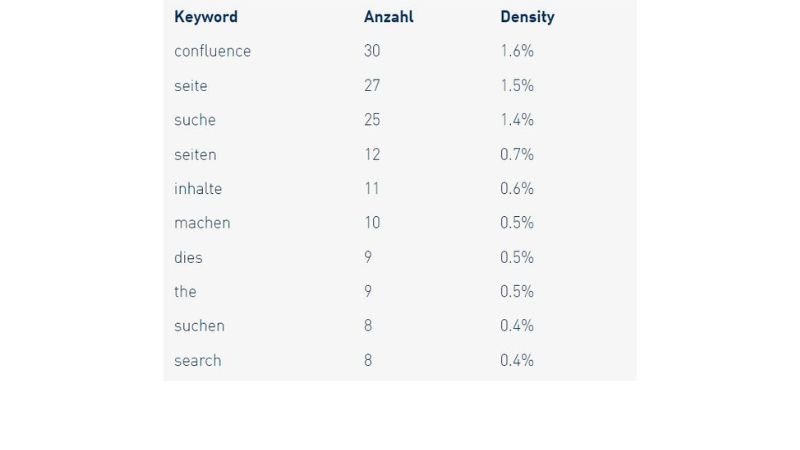
Task: Select the count 12 for seiten
Action: [x=372, y=154]
